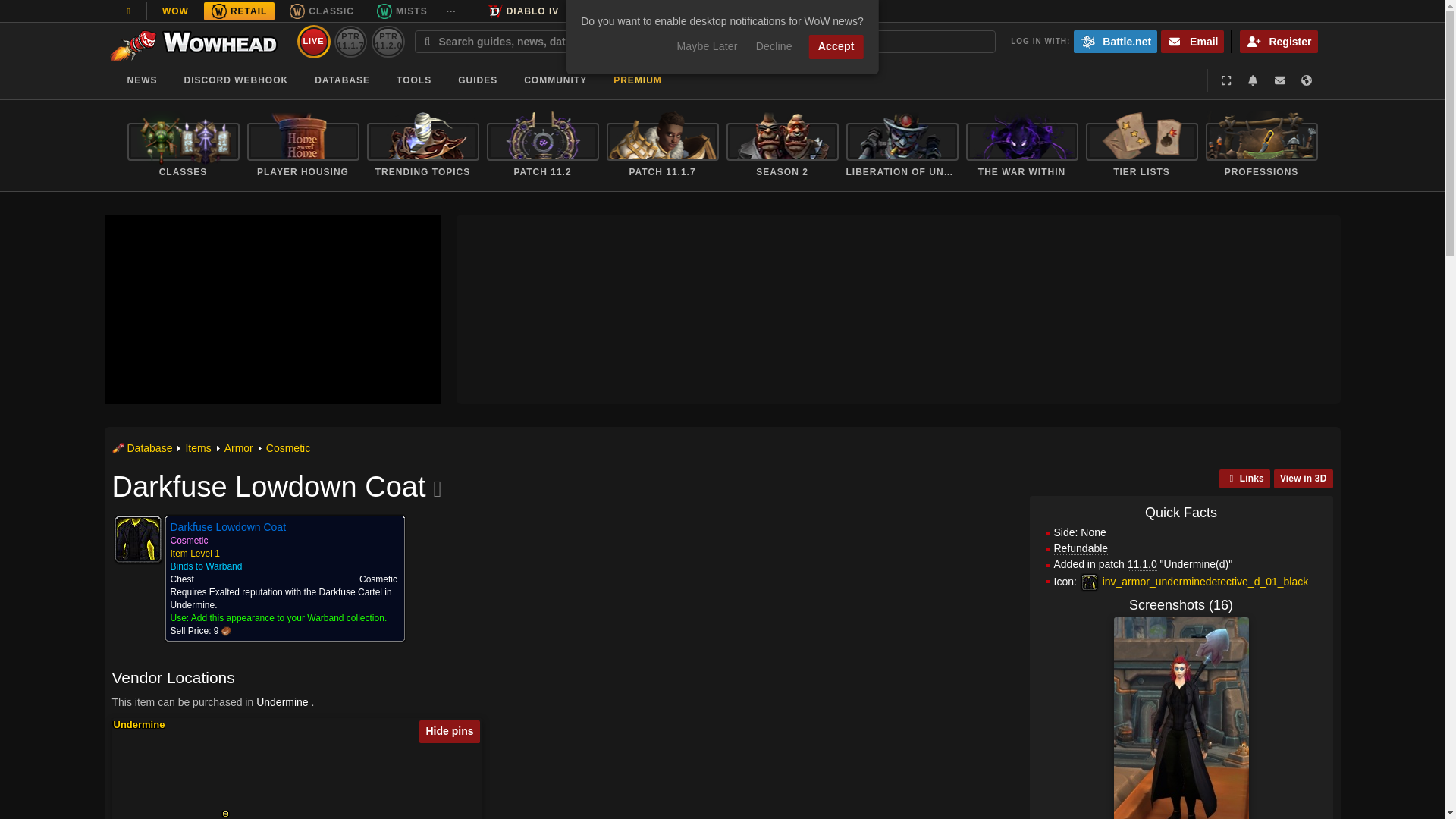Switch to the Diablo IV site
1456x819 pixels.
(524, 11)
